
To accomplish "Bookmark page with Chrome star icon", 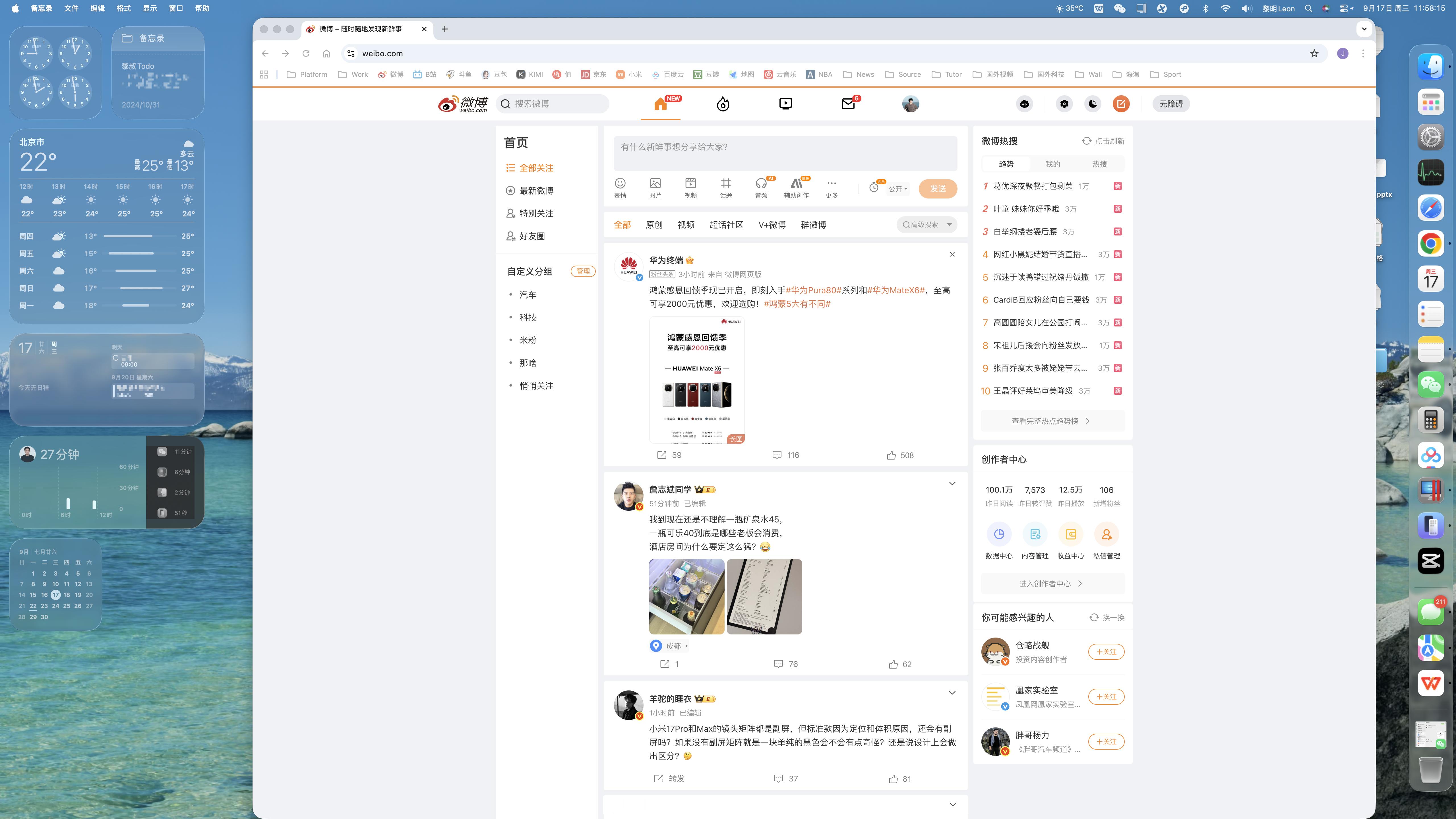I will pyautogui.click(x=1314, y=53).
